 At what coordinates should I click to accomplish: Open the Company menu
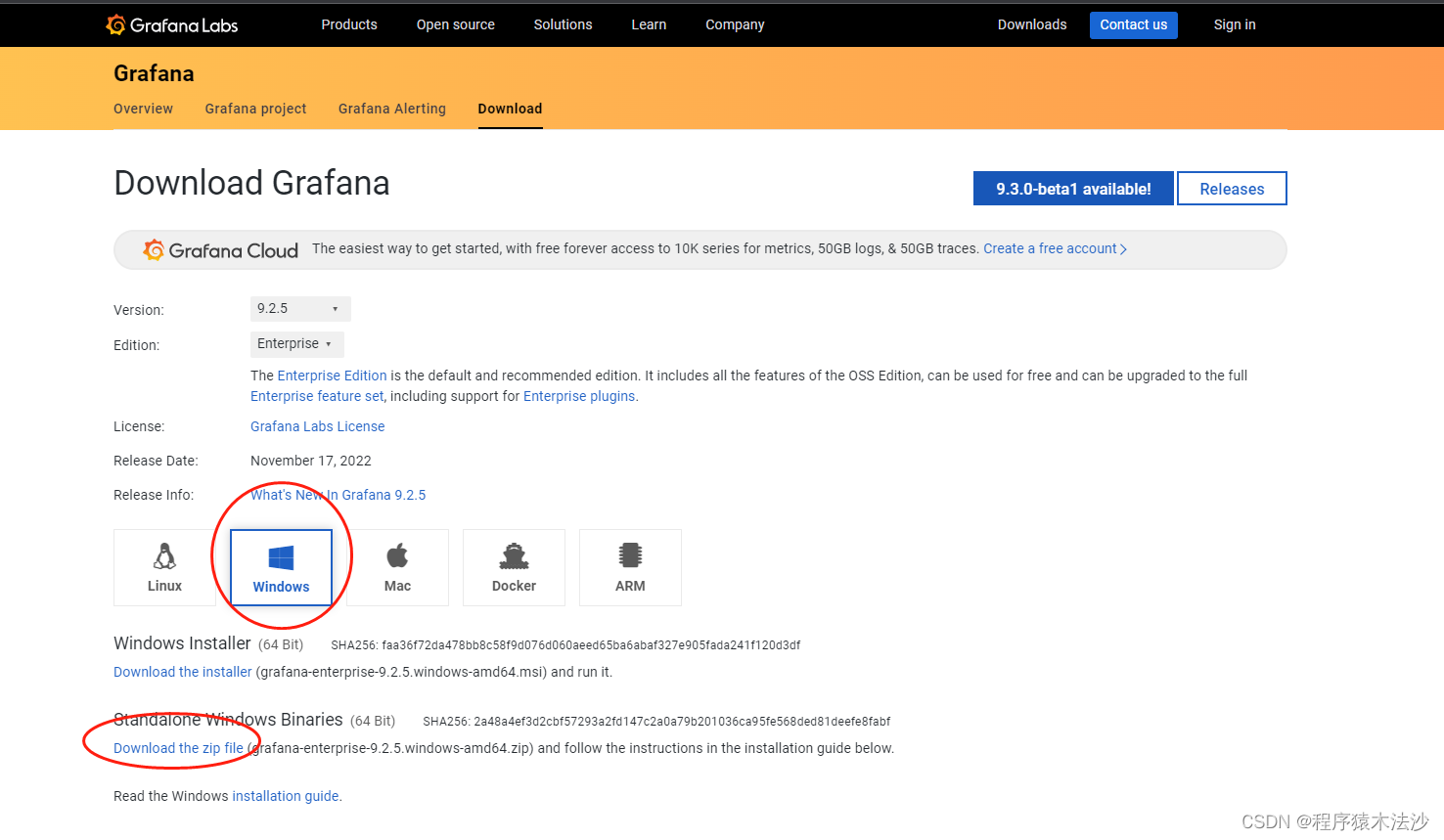pyautogui.click(x=735, y=24)
